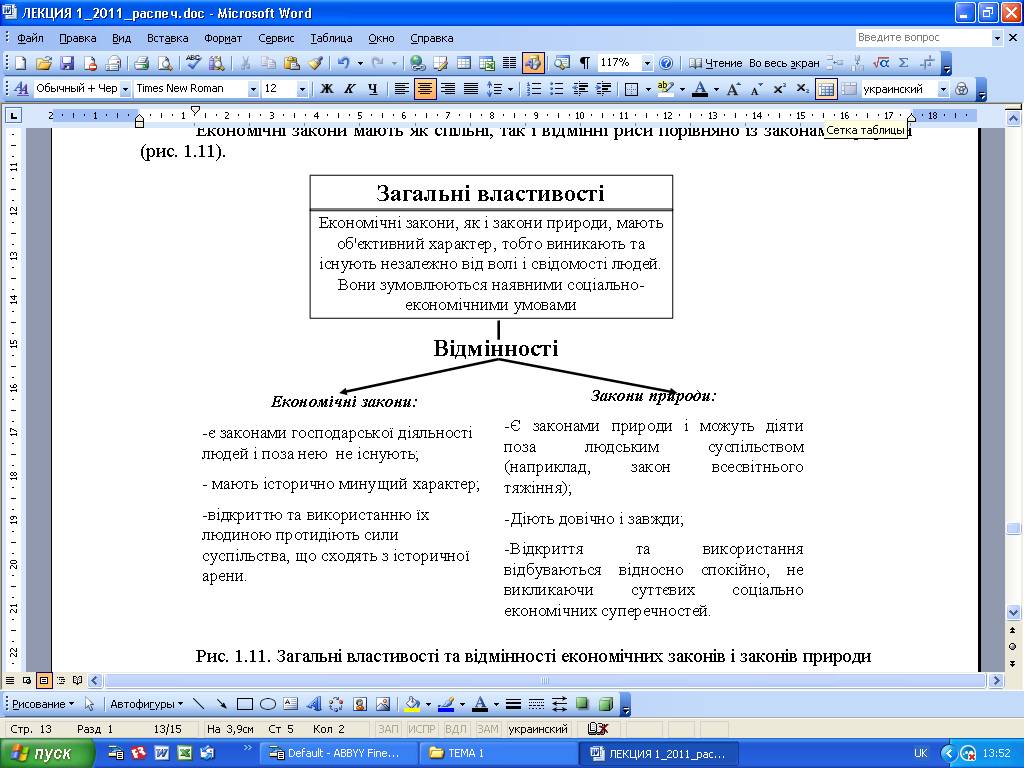Viewport: 1024px width, 768px height.
Task: Insert an Excel worksheet
Action: click(x=487, y=63)
